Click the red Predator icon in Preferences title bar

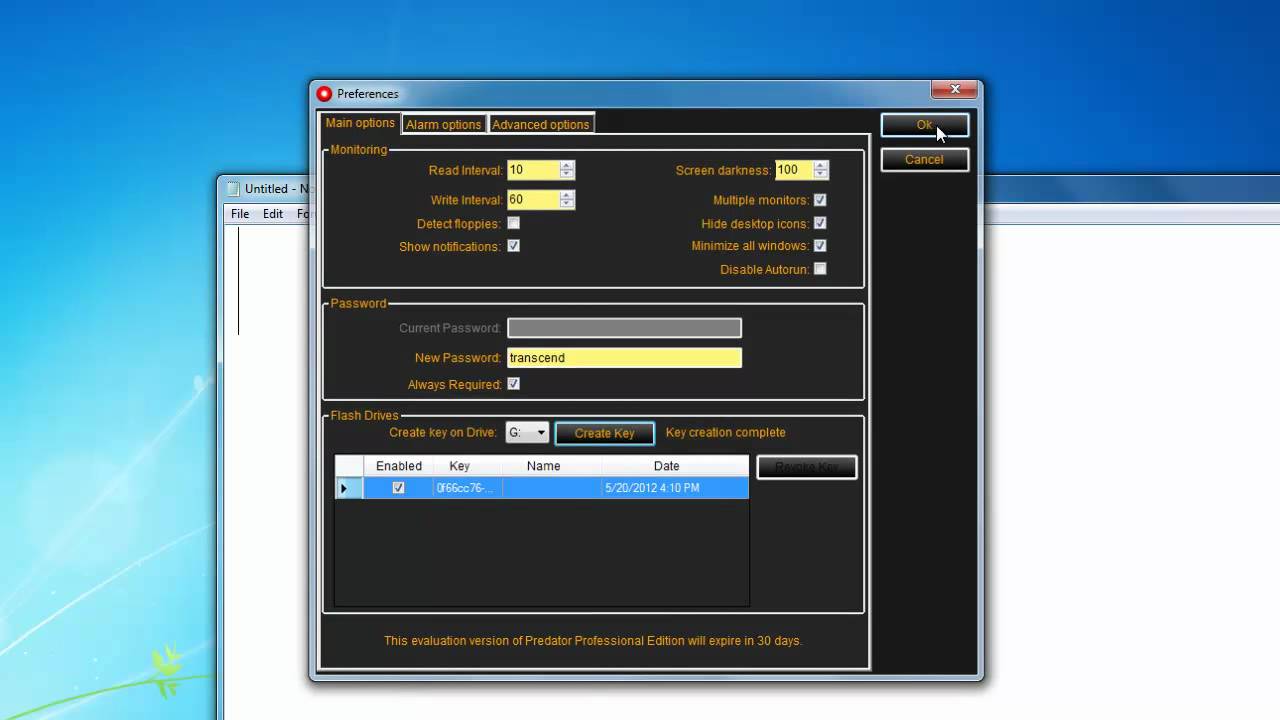click(x=324, y=94)
